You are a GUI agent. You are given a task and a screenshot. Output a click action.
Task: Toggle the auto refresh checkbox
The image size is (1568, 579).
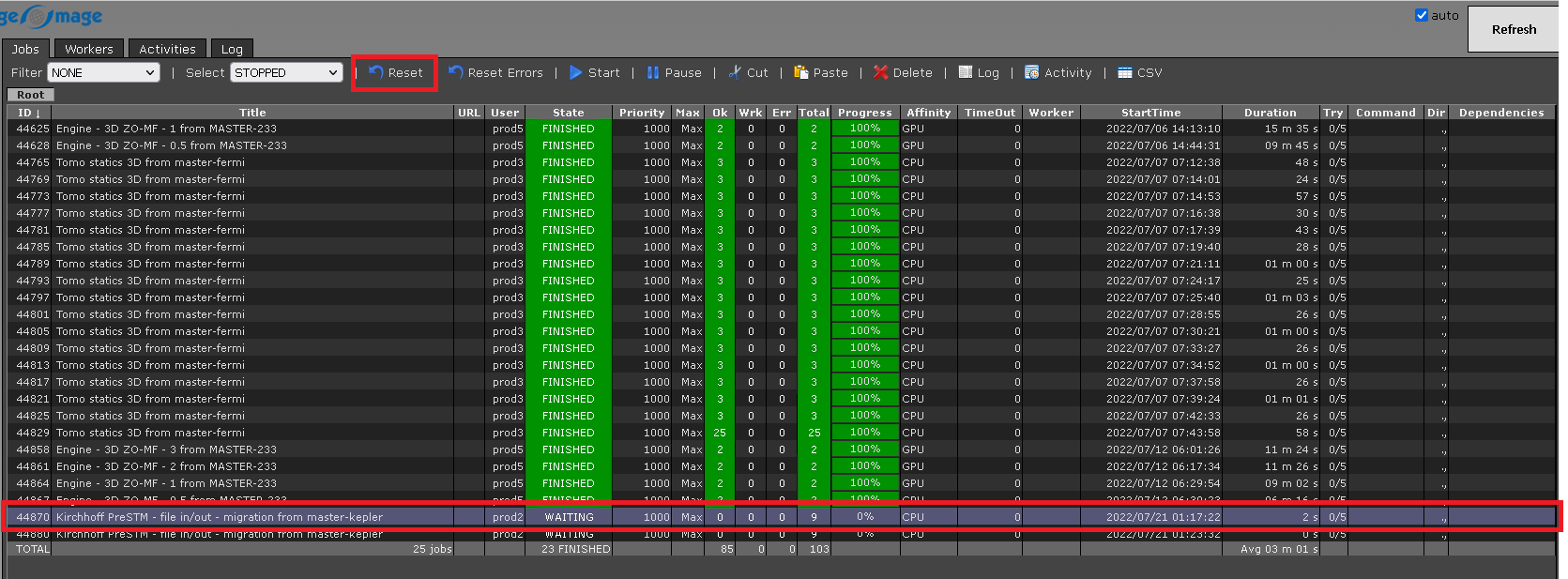coord(1421,15)
